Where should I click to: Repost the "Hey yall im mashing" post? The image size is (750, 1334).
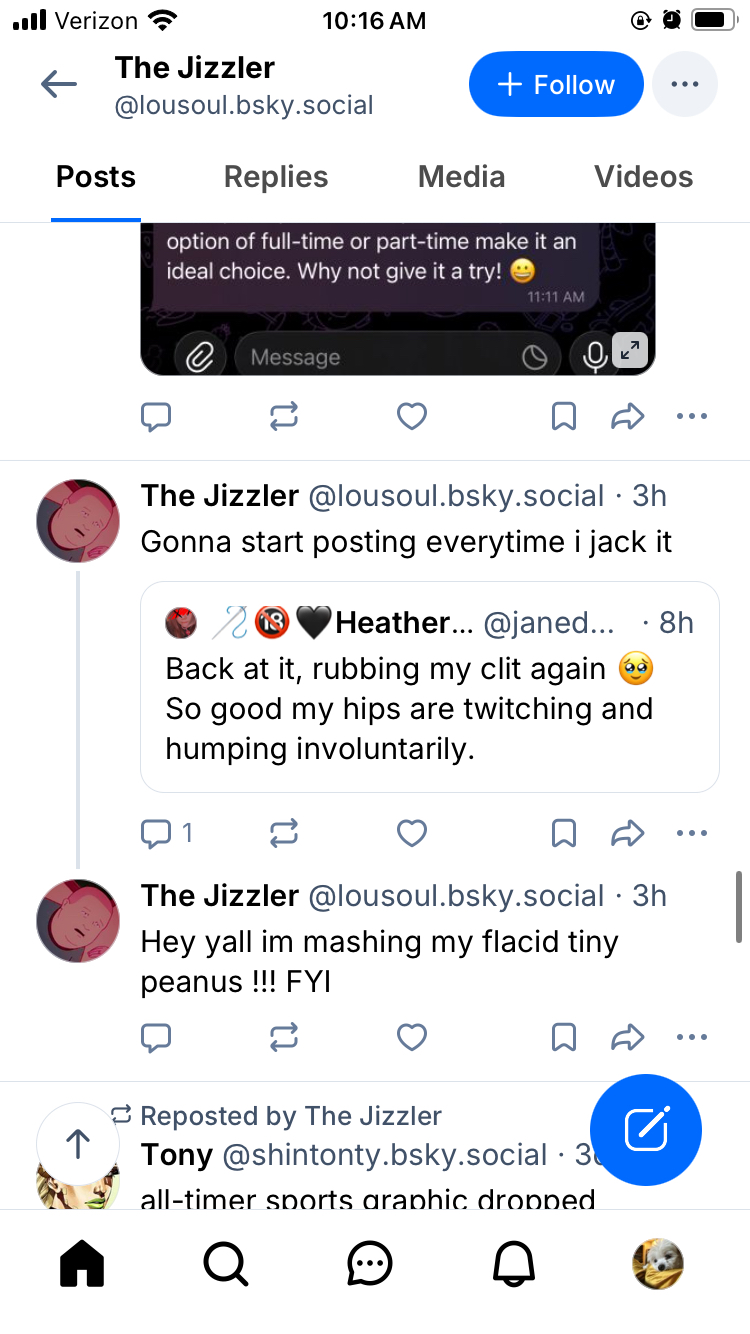tap(284, 1038)
